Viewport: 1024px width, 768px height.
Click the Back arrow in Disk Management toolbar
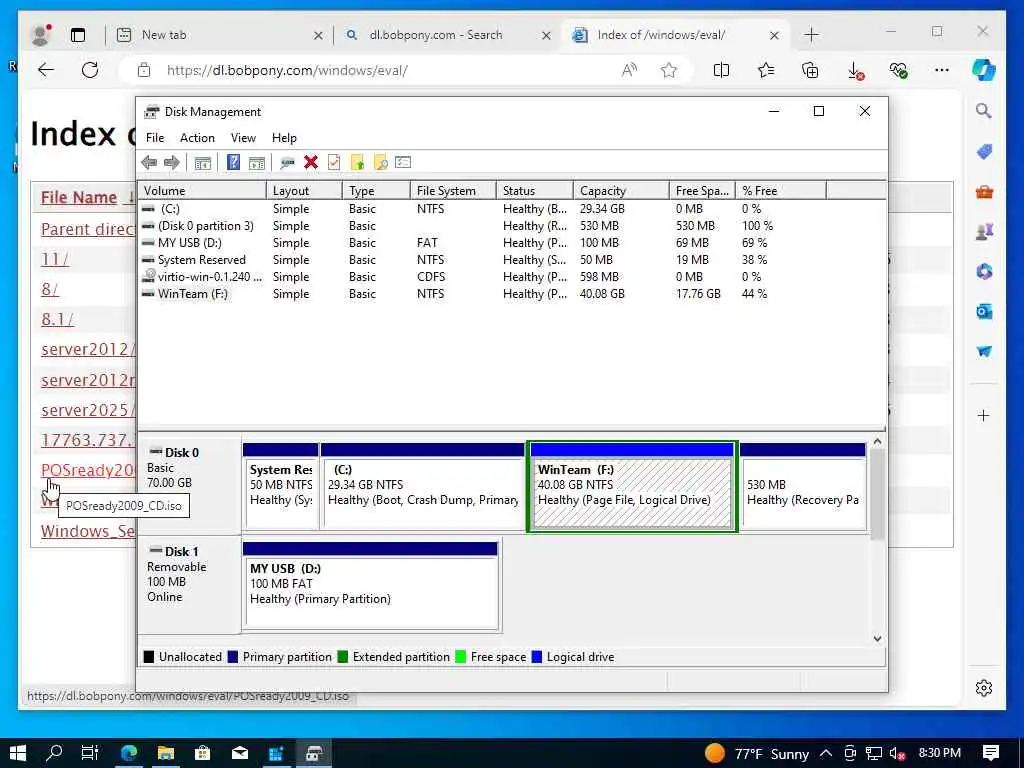(149, 163)
